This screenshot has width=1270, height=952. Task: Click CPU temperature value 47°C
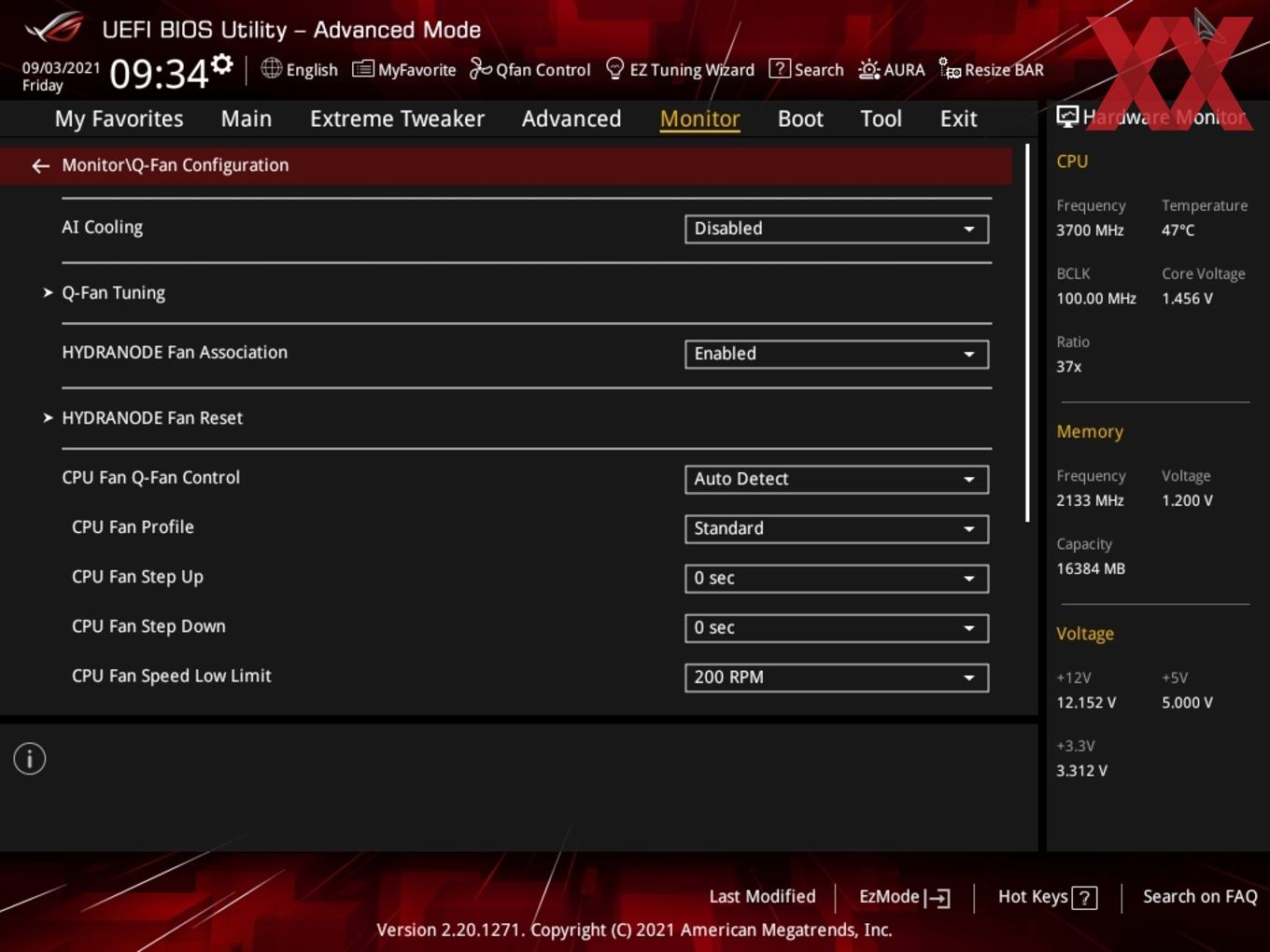[1178, 231]
